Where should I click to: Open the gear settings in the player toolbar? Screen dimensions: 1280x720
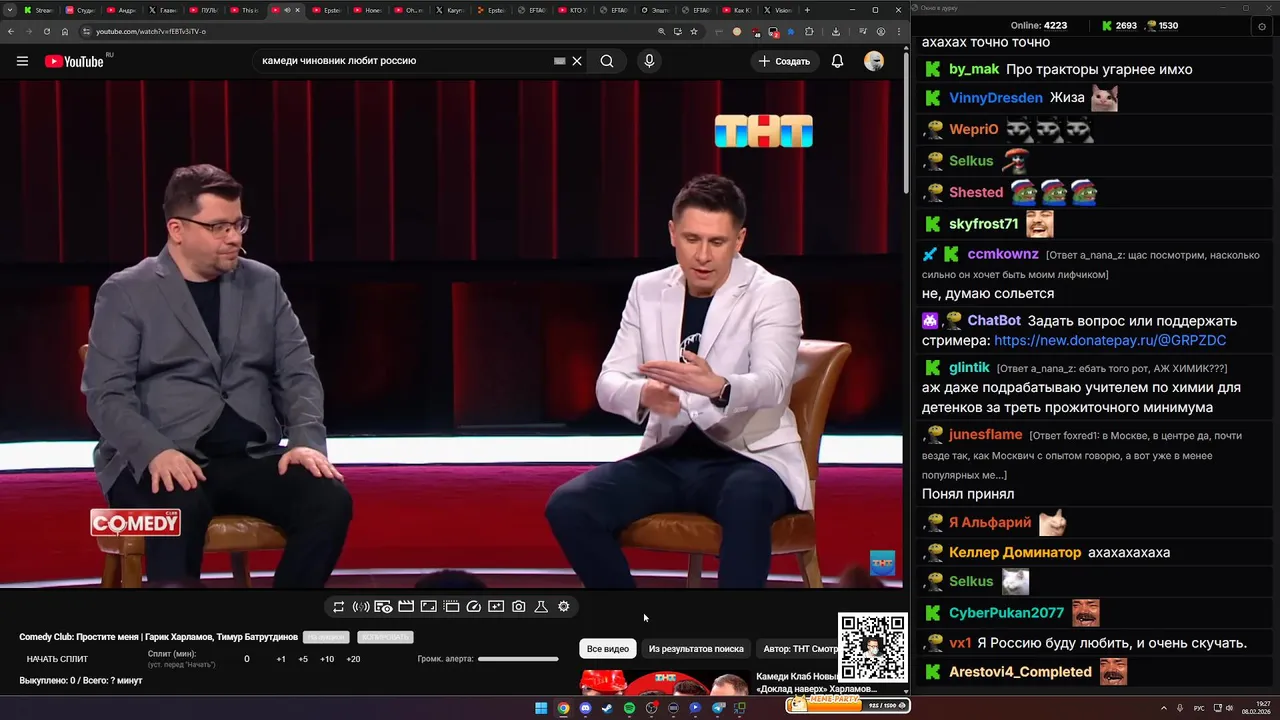coord(564,607)
